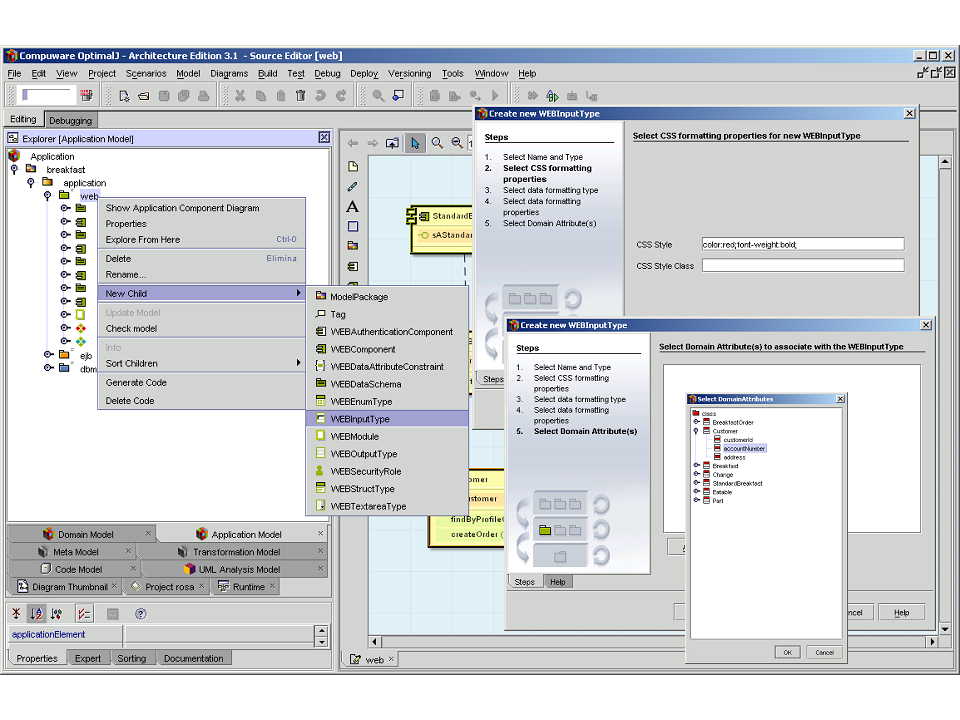Collapse the application folder node in Explorer
This screenshot has width=960, height=720.
click(31, 183)
